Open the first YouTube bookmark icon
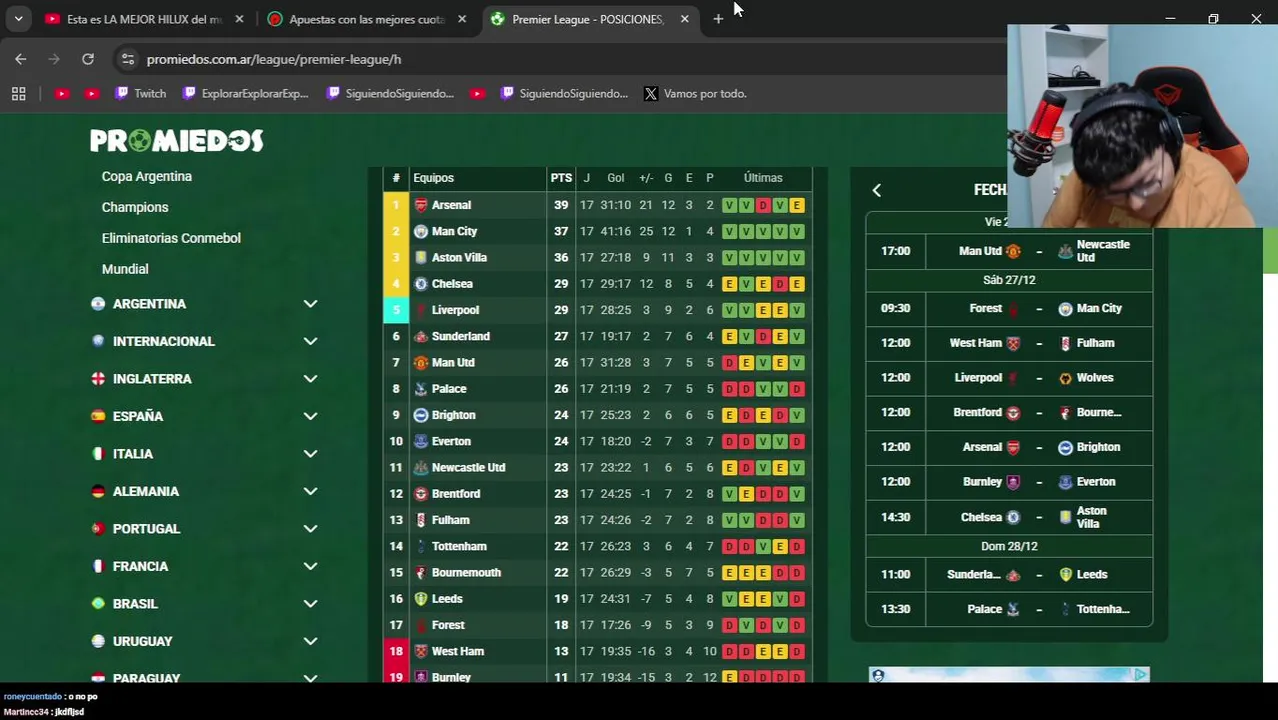 click(62, 93)
